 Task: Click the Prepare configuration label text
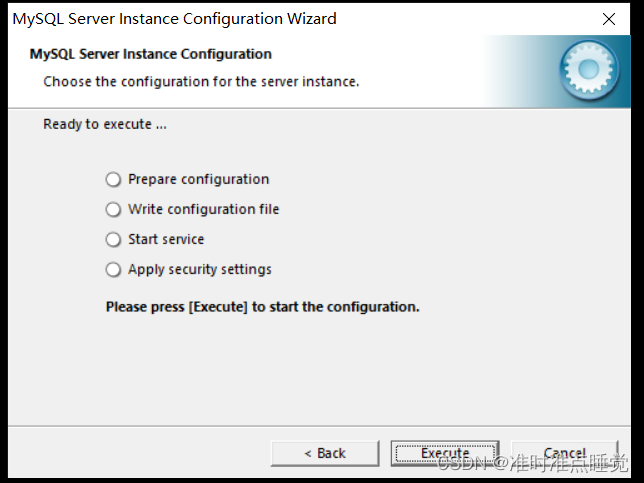pyautogui.click(x=198, y=180)
